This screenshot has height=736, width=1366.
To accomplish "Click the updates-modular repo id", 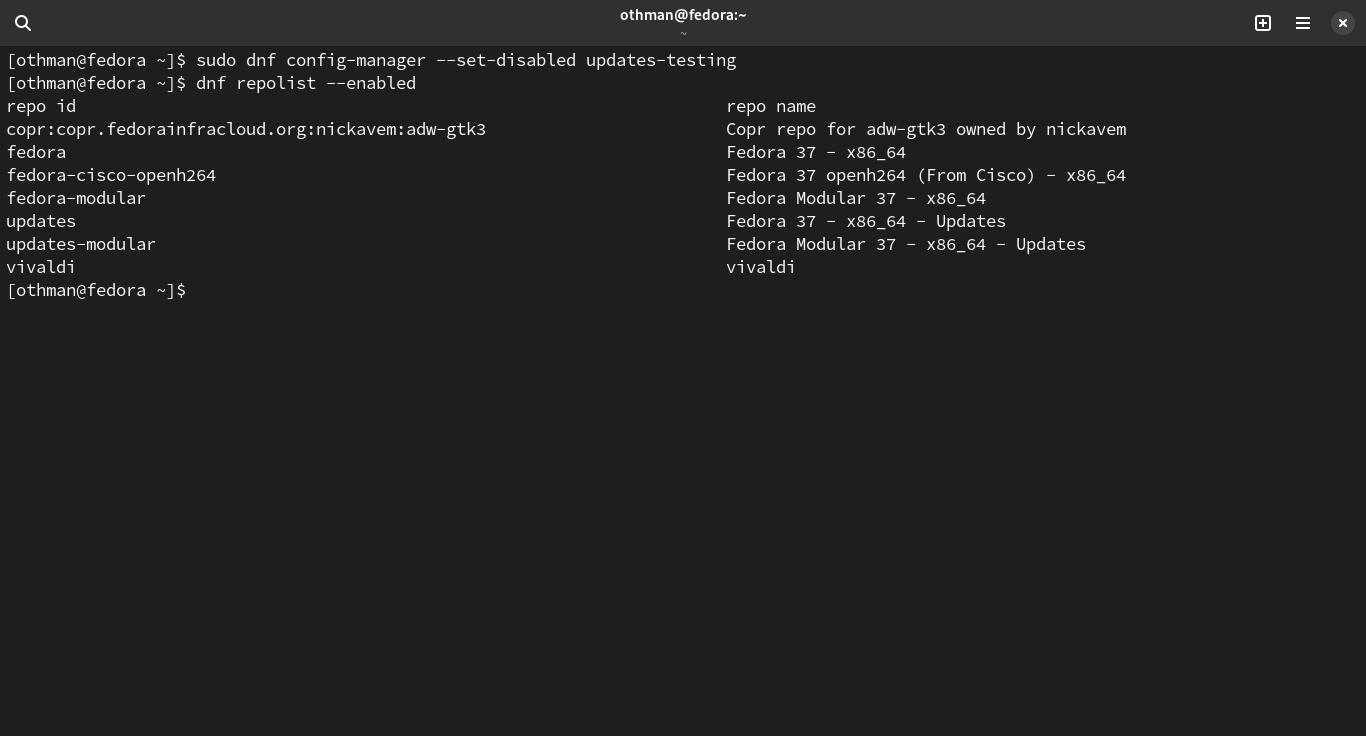I will [x=81, y=244].
